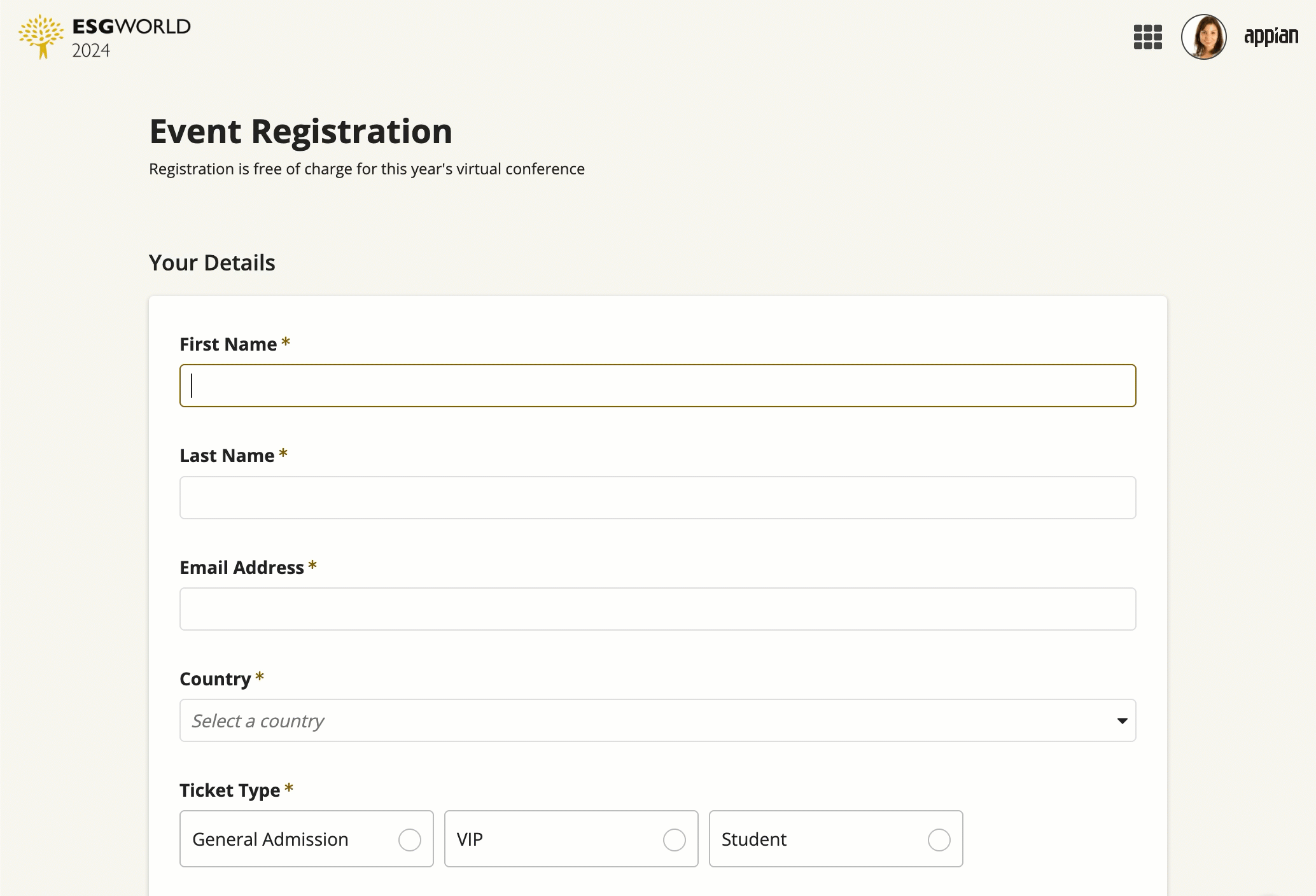Click the ESG World 2024 tree logo
The width and height of the screenshot is (1316, 896).
[41, 37]
